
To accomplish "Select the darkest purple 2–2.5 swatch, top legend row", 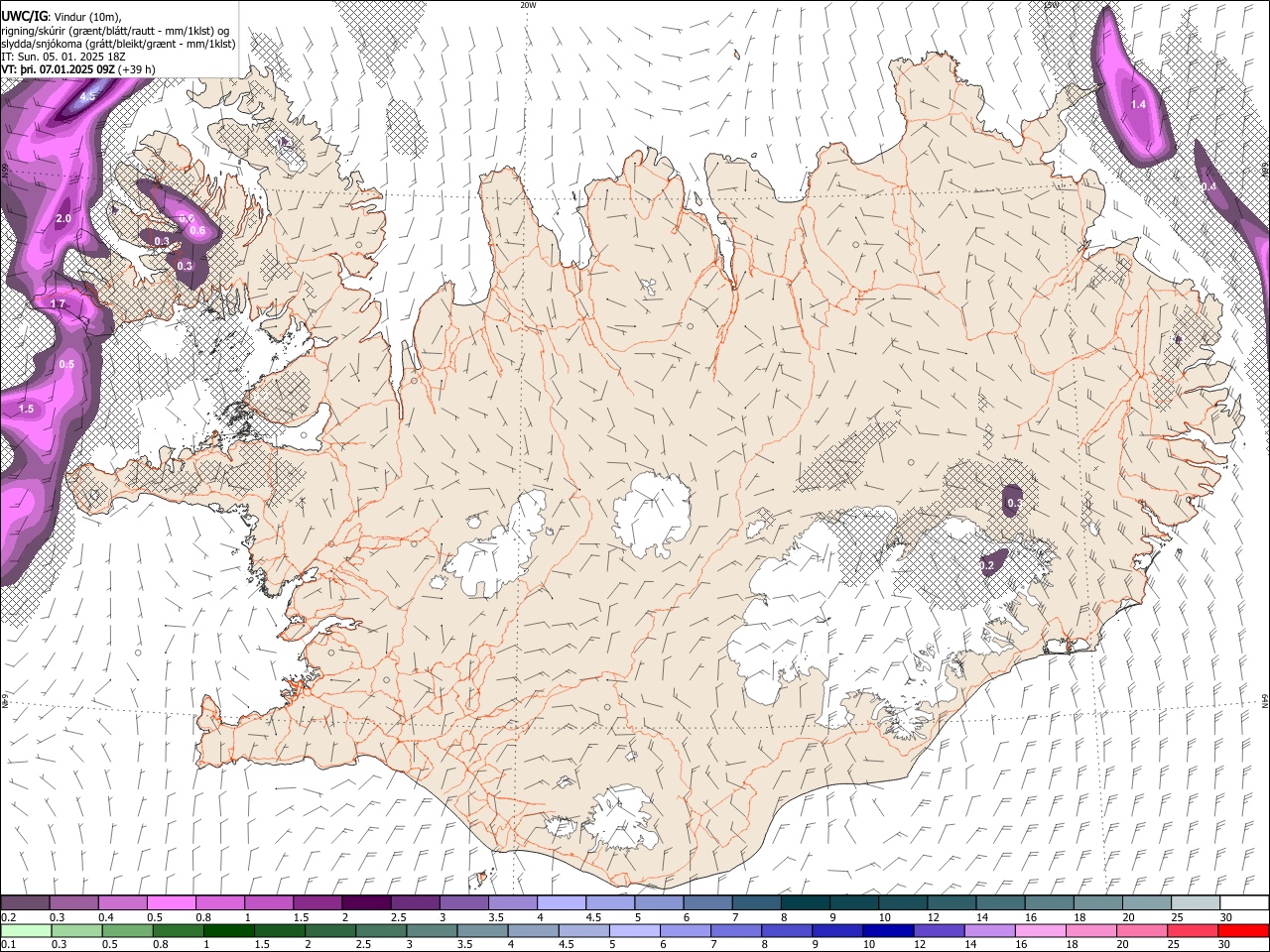I will pos(366,903).
